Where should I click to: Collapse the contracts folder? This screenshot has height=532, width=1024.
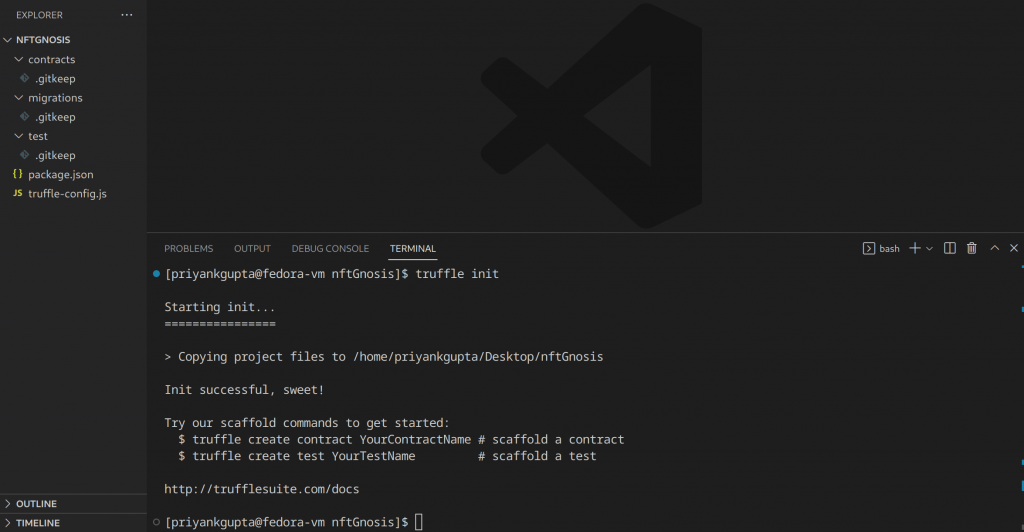(x=18, y=59)
